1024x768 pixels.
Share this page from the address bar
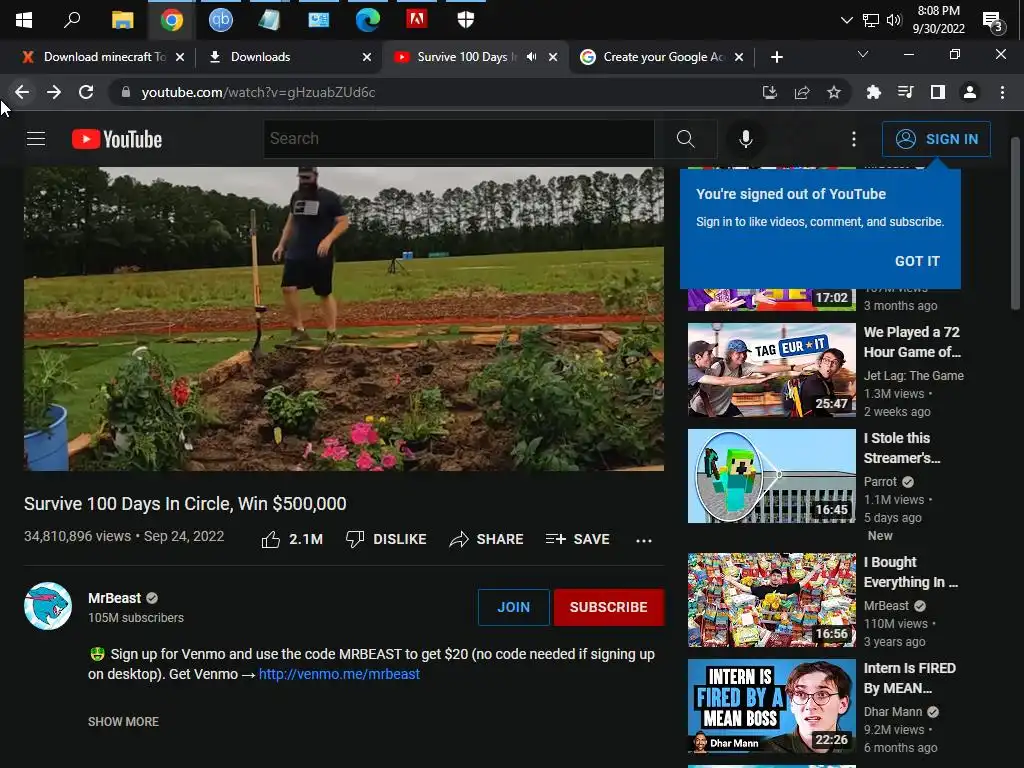[802, 93]
